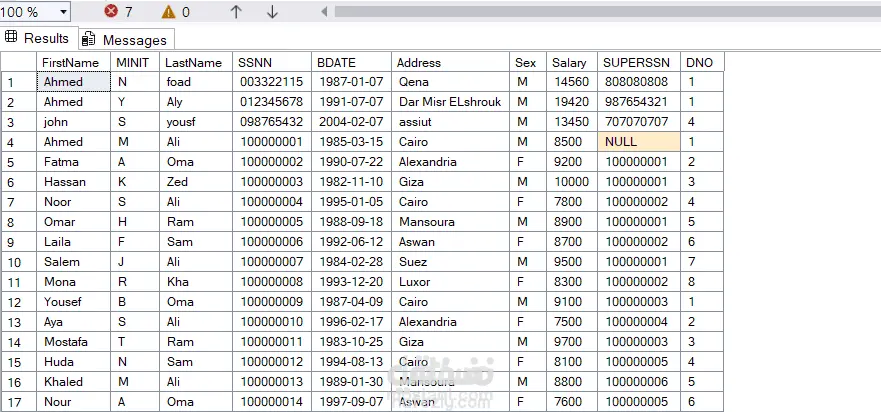Click the SSNN cell 100000014
881x412 pixels.
pos(271,402)
